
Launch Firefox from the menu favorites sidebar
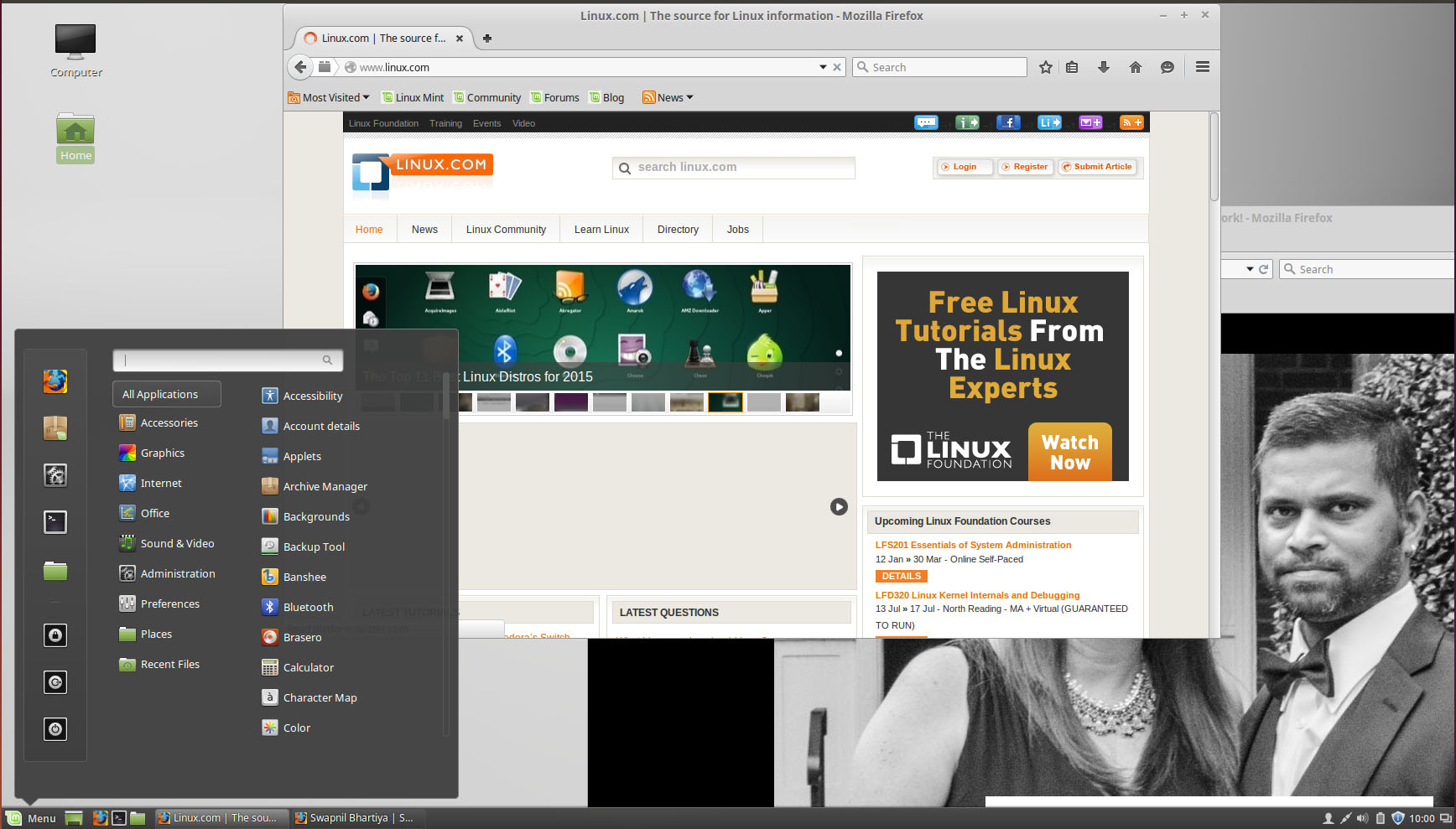click(55, 382)
